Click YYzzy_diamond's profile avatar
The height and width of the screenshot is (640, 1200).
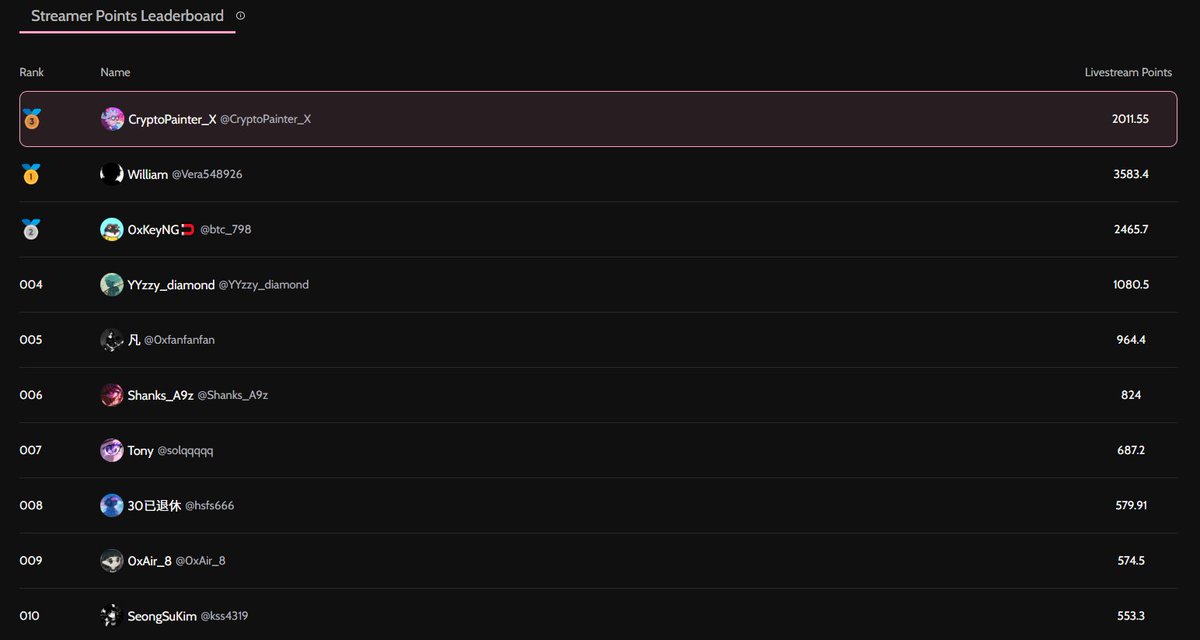112,285
